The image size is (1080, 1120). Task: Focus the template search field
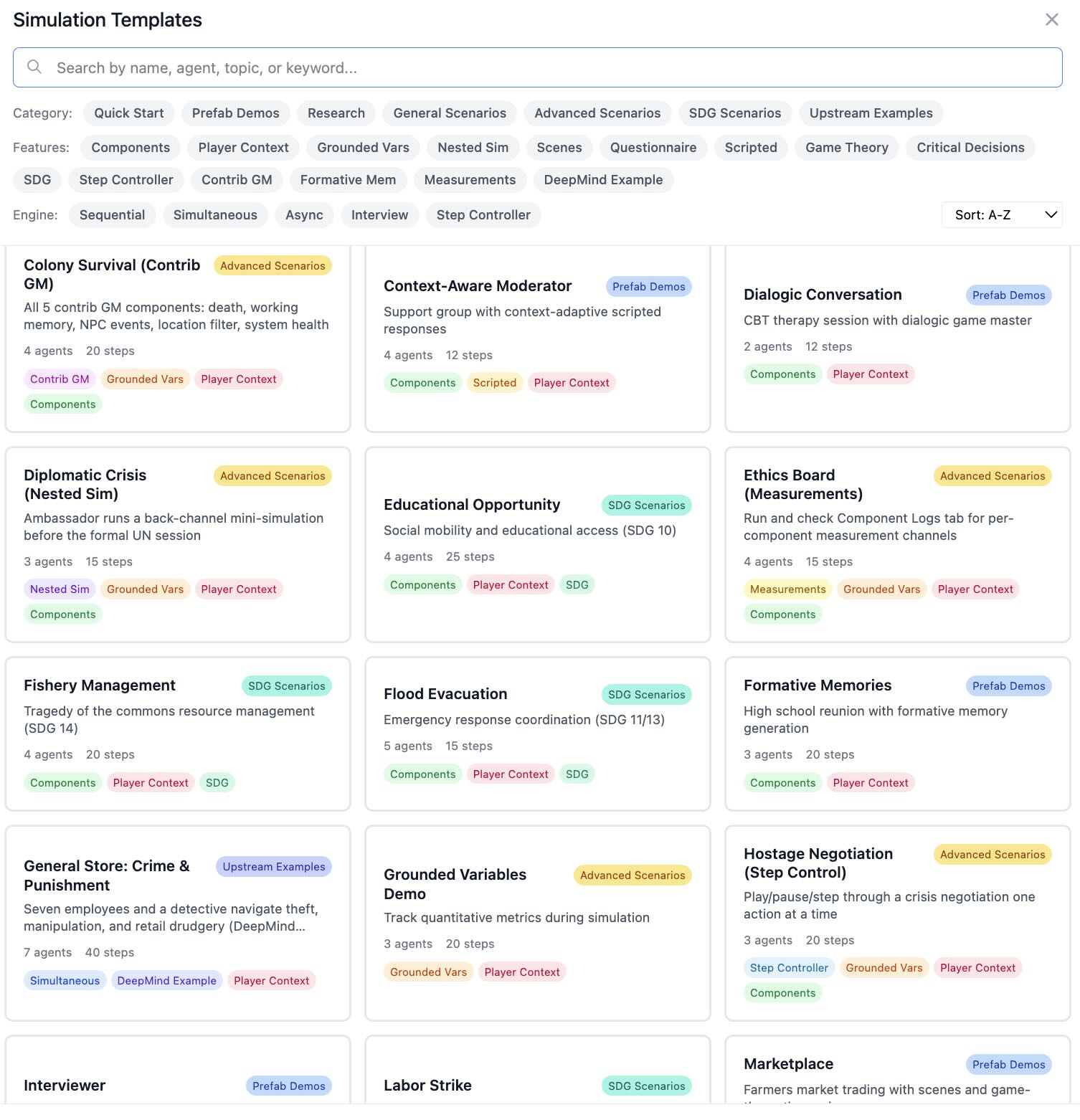coord(537,67)
